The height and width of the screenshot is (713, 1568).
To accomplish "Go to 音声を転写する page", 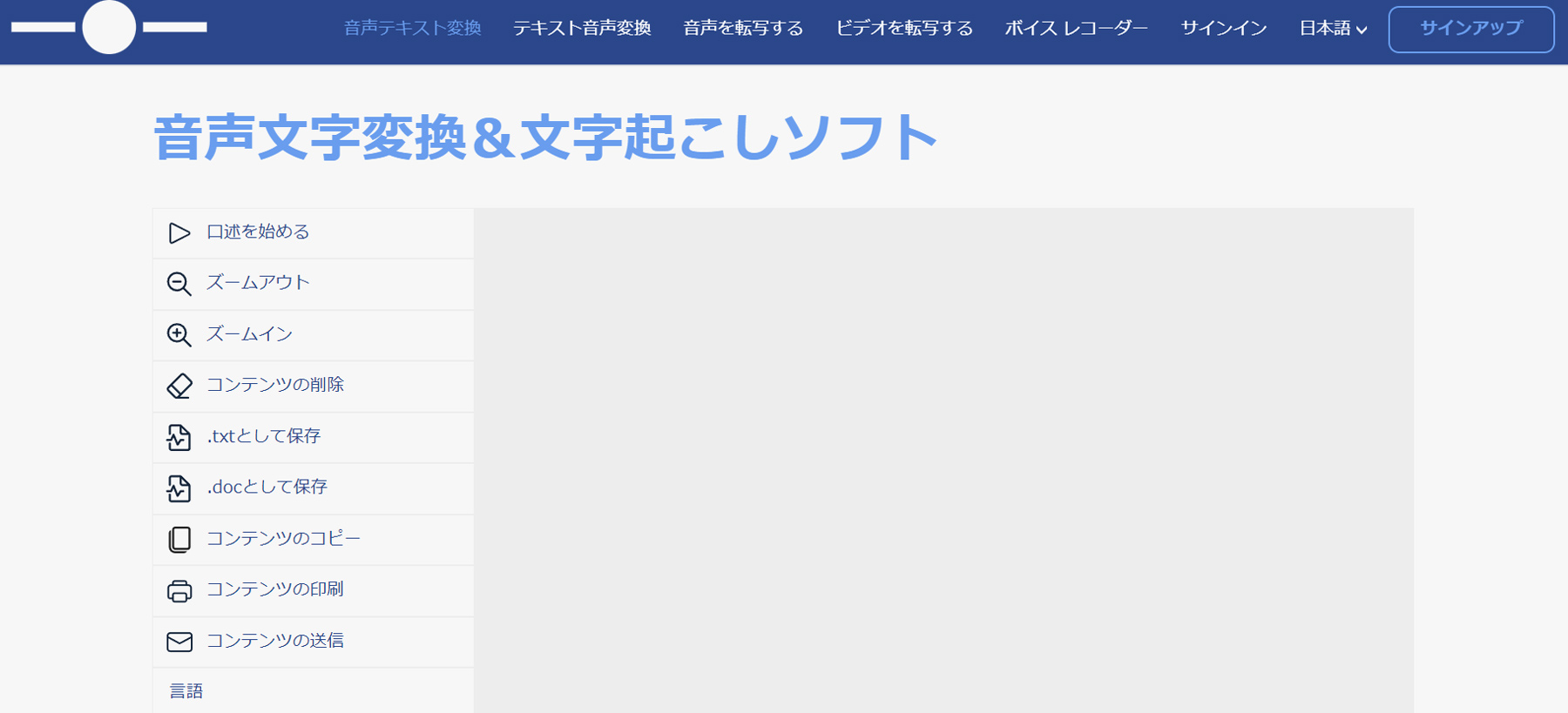I will (x=743, y=28).
